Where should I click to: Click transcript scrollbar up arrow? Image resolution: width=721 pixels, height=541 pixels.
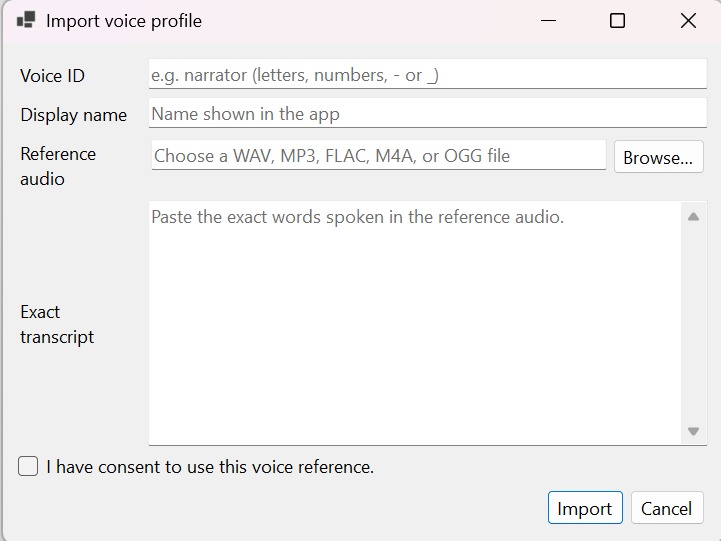pyautogui.click(x=693, y=216)
